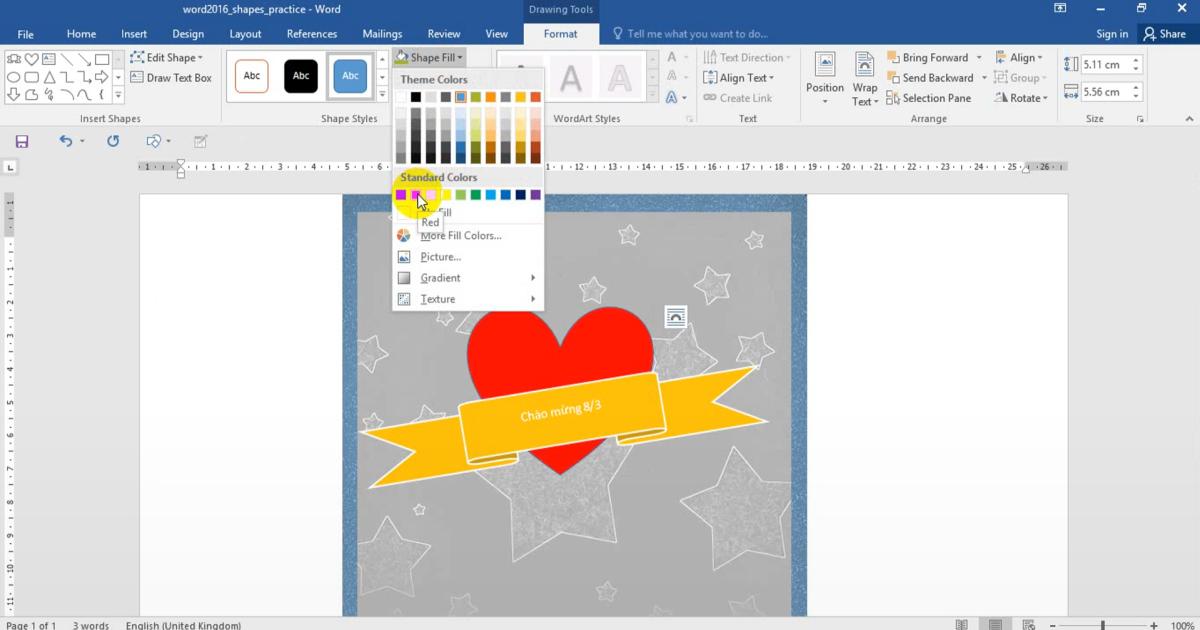Click the Layout Options icon beside the heart

[x=676, y=317]
